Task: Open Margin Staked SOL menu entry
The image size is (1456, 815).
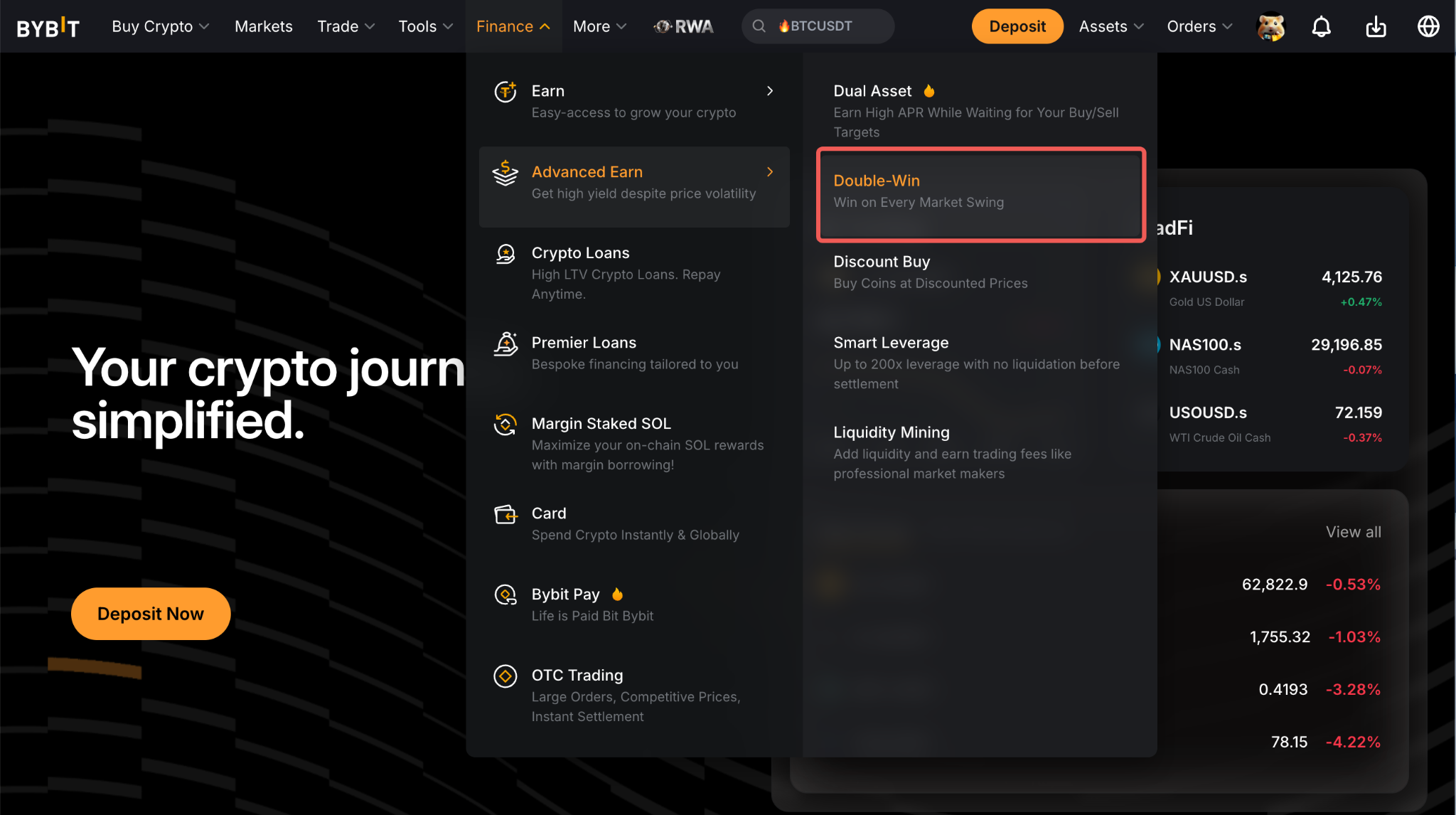Action: [634, 444]
